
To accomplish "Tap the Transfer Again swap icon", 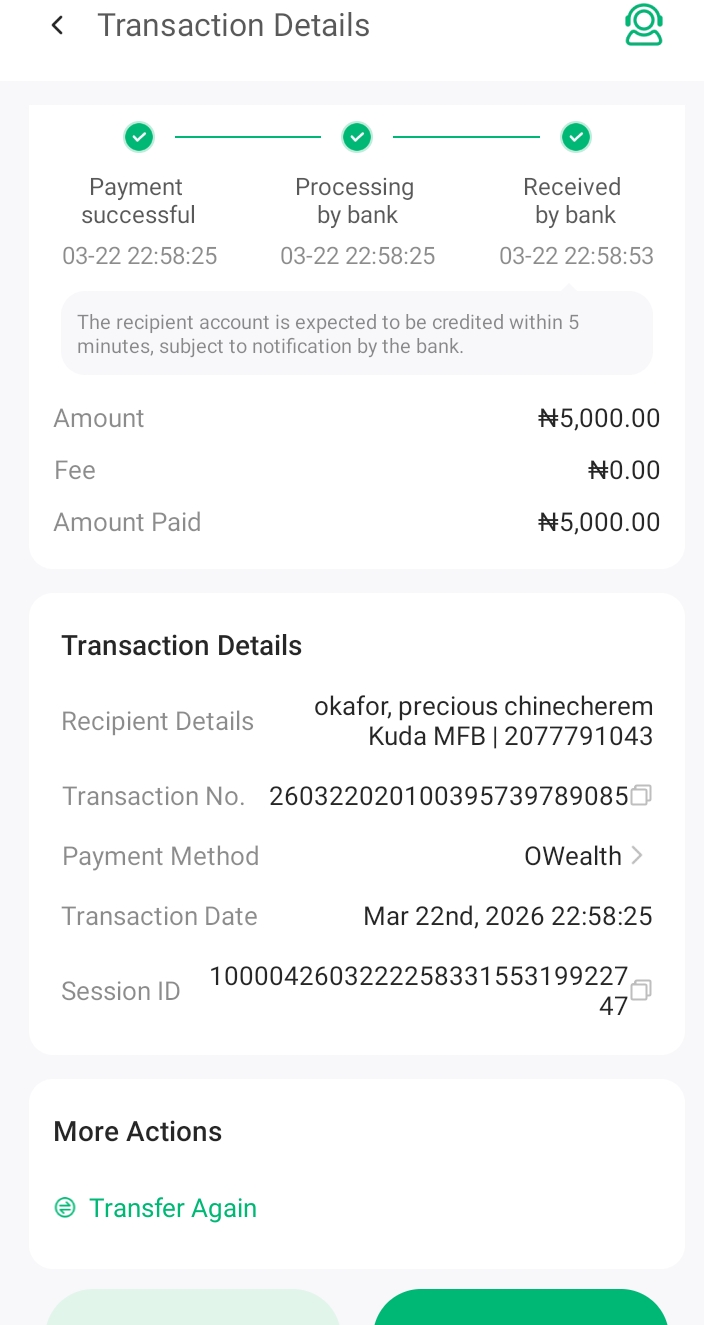I will (65, 1208).
